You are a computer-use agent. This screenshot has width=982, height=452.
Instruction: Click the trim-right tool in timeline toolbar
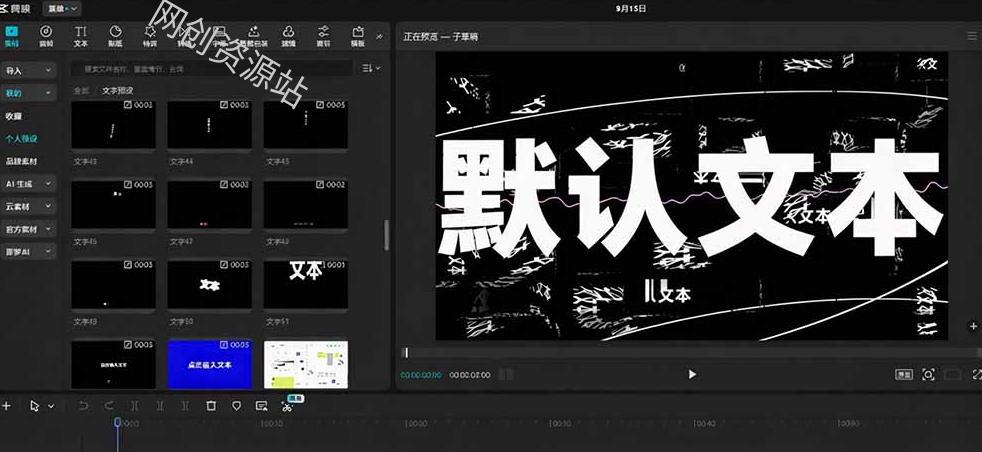pyautogui.click(x=185, y=406)
